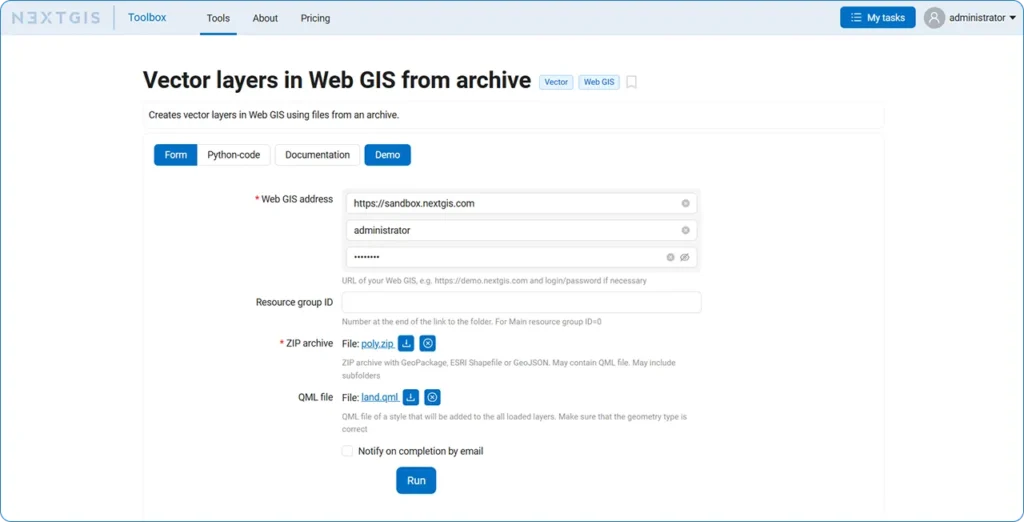
Task: Click the Demo button
Action: [x=387, y=155]
